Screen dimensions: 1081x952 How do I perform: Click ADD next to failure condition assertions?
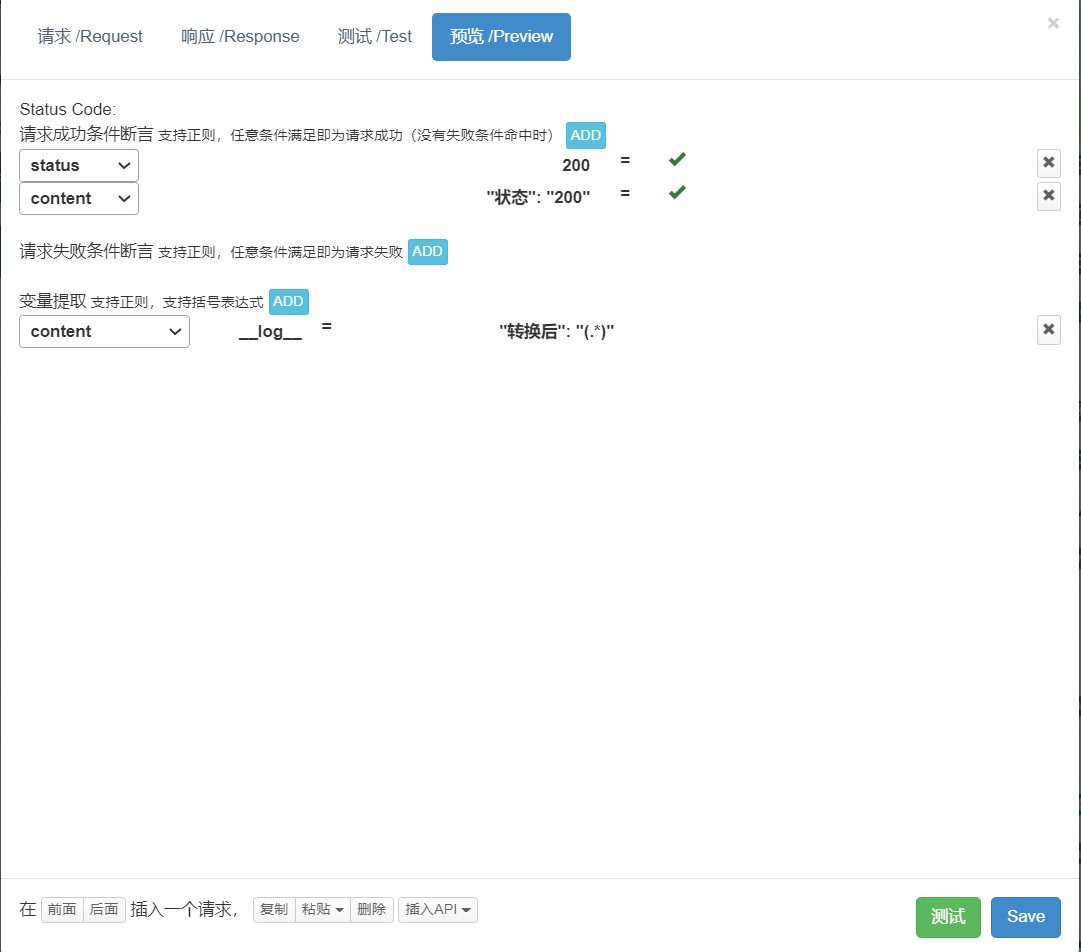coord(427,251)
